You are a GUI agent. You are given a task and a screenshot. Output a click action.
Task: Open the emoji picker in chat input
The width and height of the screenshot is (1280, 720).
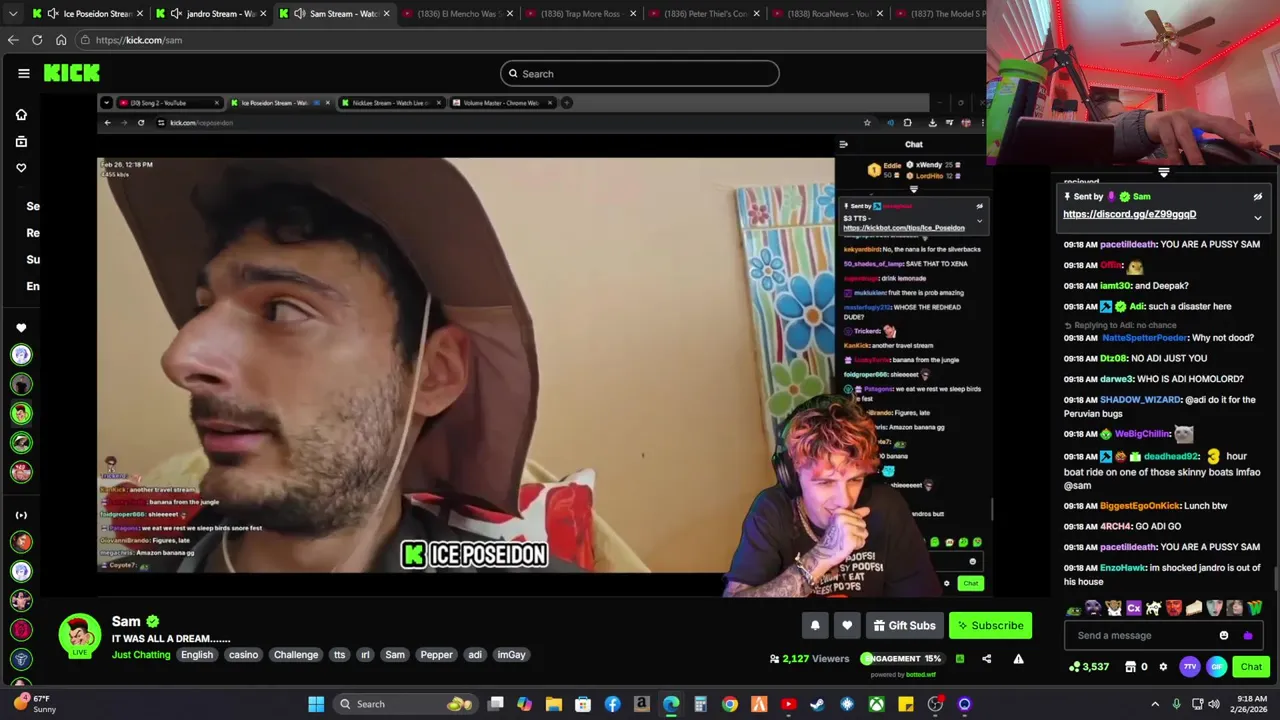[1224, 635]
